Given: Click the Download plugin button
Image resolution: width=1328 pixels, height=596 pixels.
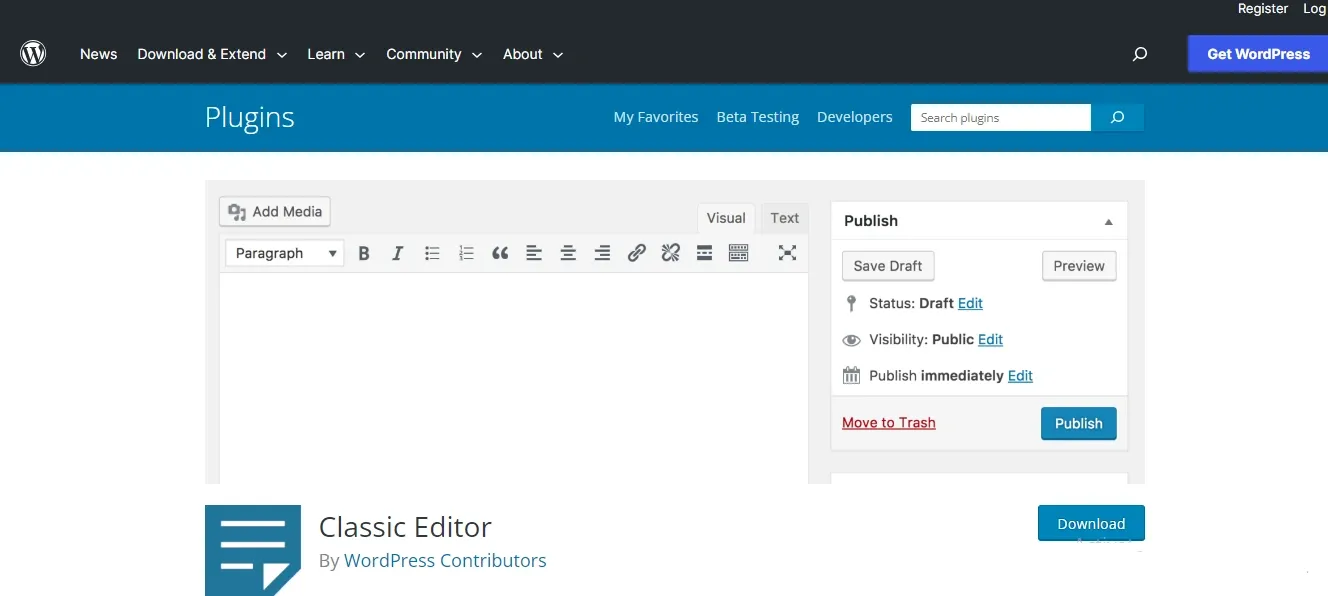Looking at the screenshot, I should 1091,523.
